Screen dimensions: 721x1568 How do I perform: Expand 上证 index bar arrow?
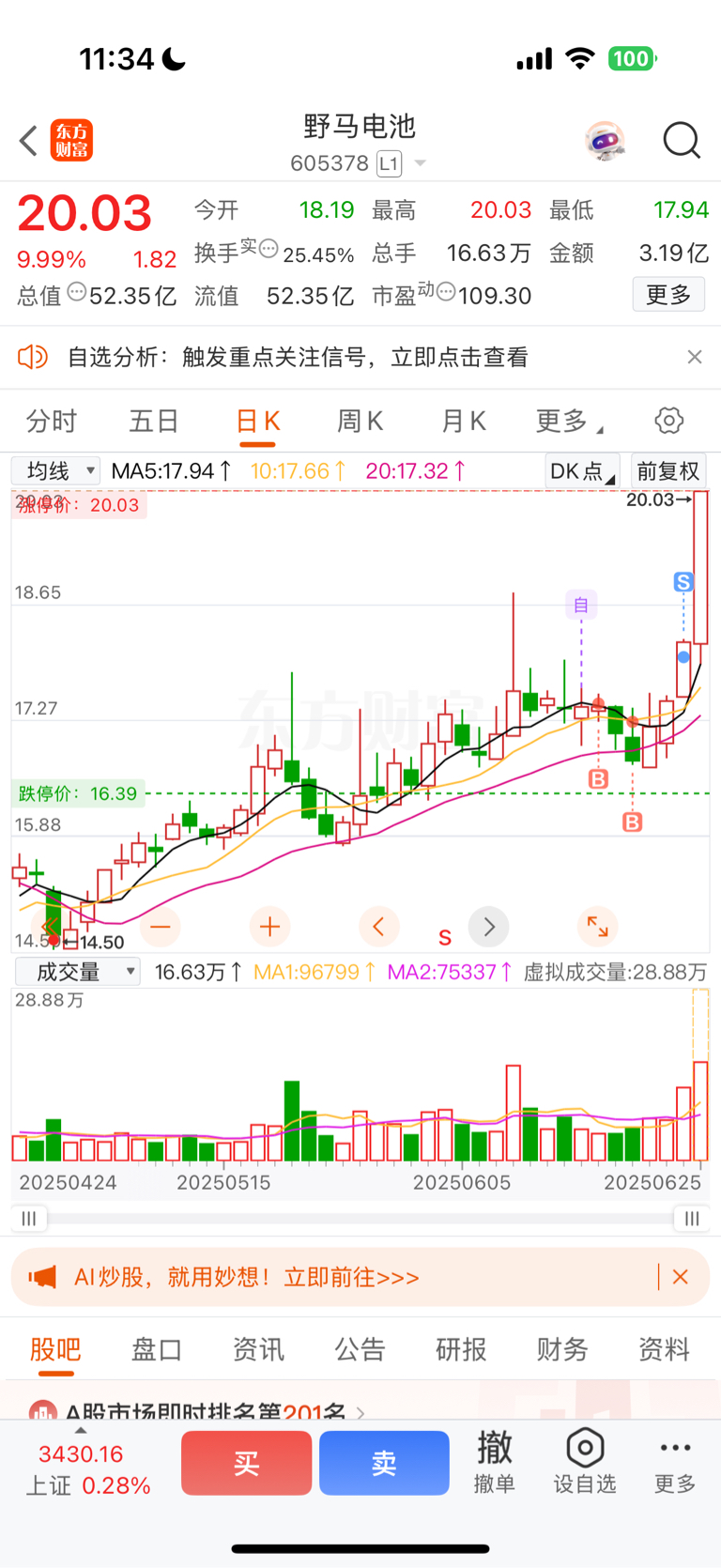pyautogui.click(x=81, y=1431)
